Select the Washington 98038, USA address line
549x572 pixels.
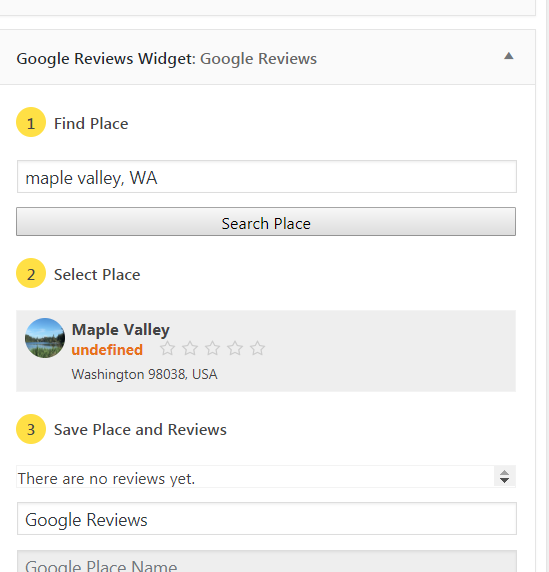coord(144,374)
